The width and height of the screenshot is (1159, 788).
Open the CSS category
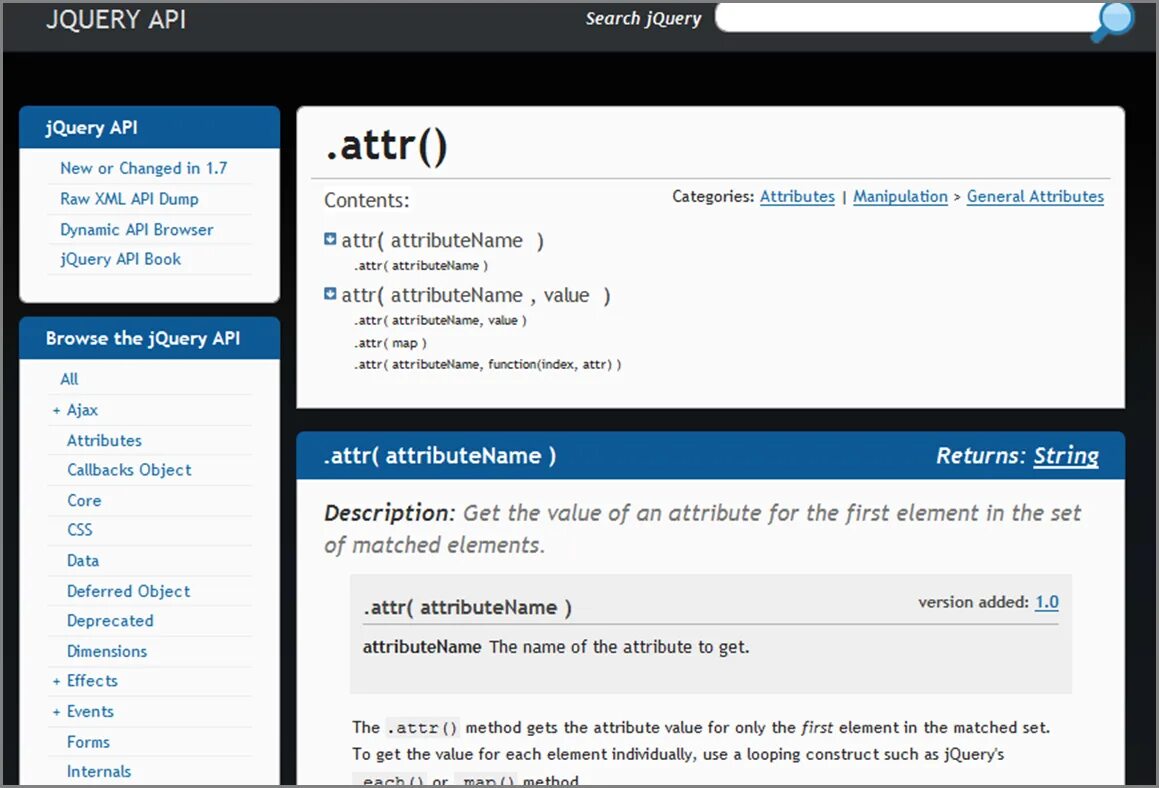point(80,530)
